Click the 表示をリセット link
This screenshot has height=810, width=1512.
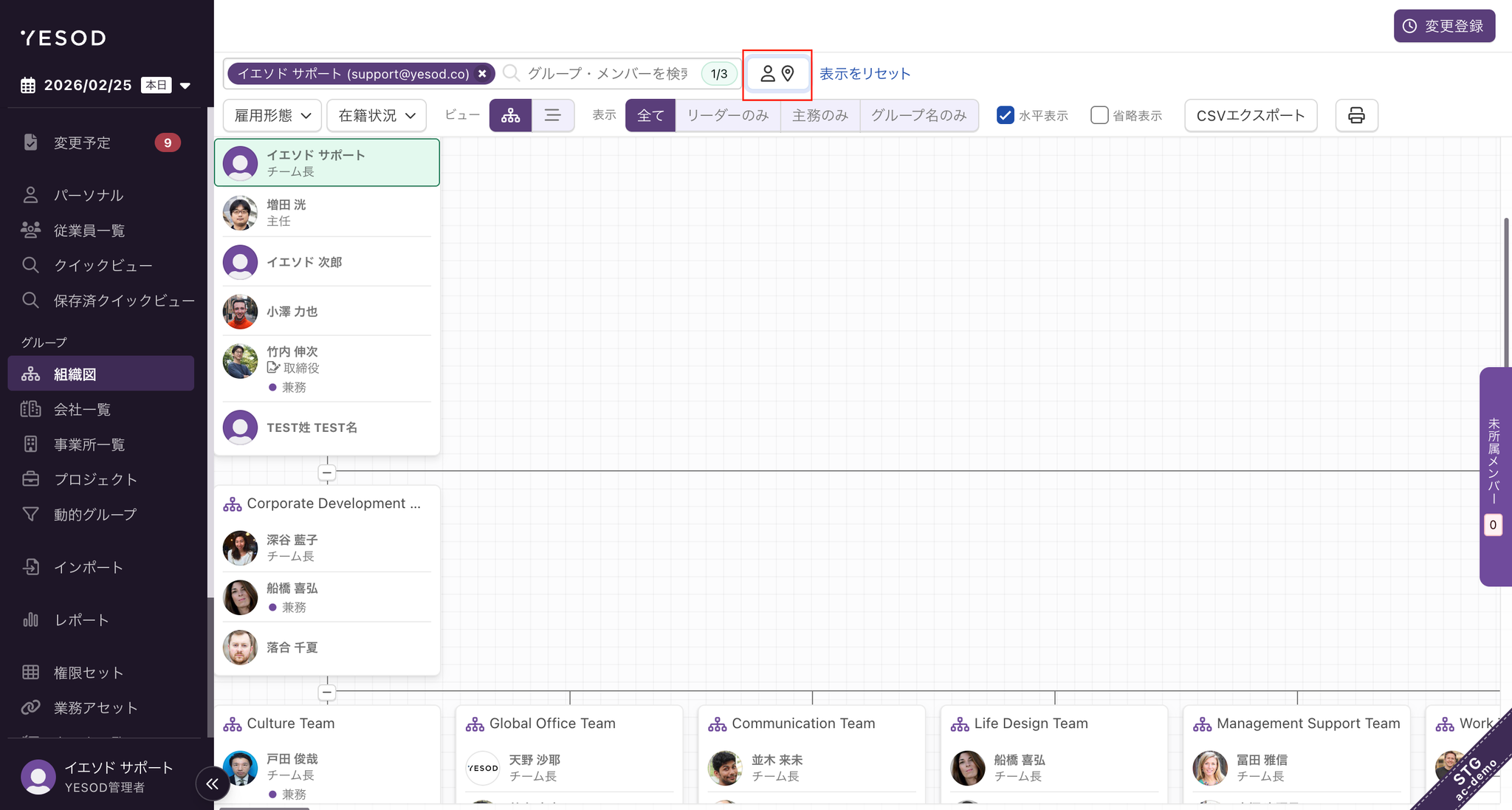point(865,74)
